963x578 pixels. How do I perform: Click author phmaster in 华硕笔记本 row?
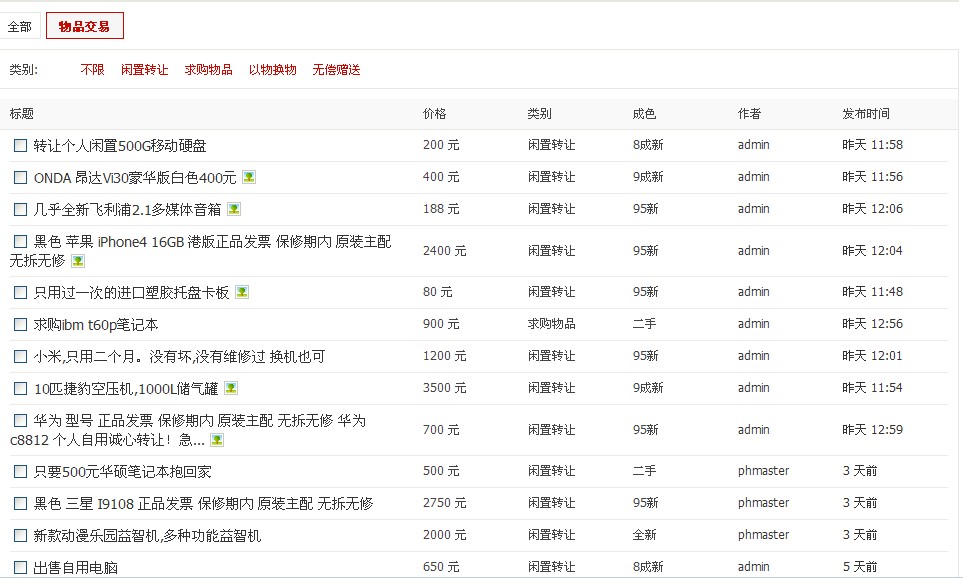tap(763, 471)
